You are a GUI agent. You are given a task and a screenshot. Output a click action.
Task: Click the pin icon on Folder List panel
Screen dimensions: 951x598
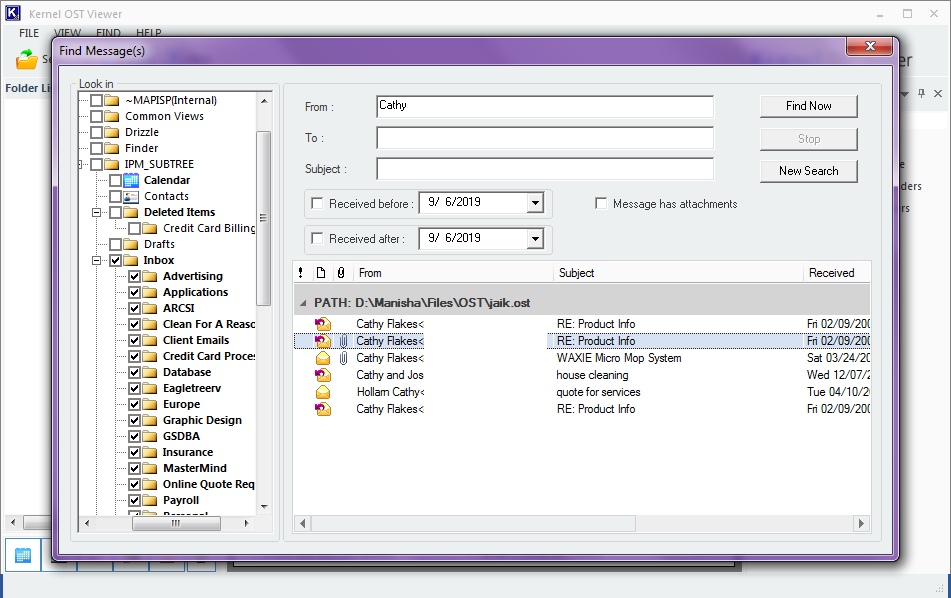pos(921,93)
